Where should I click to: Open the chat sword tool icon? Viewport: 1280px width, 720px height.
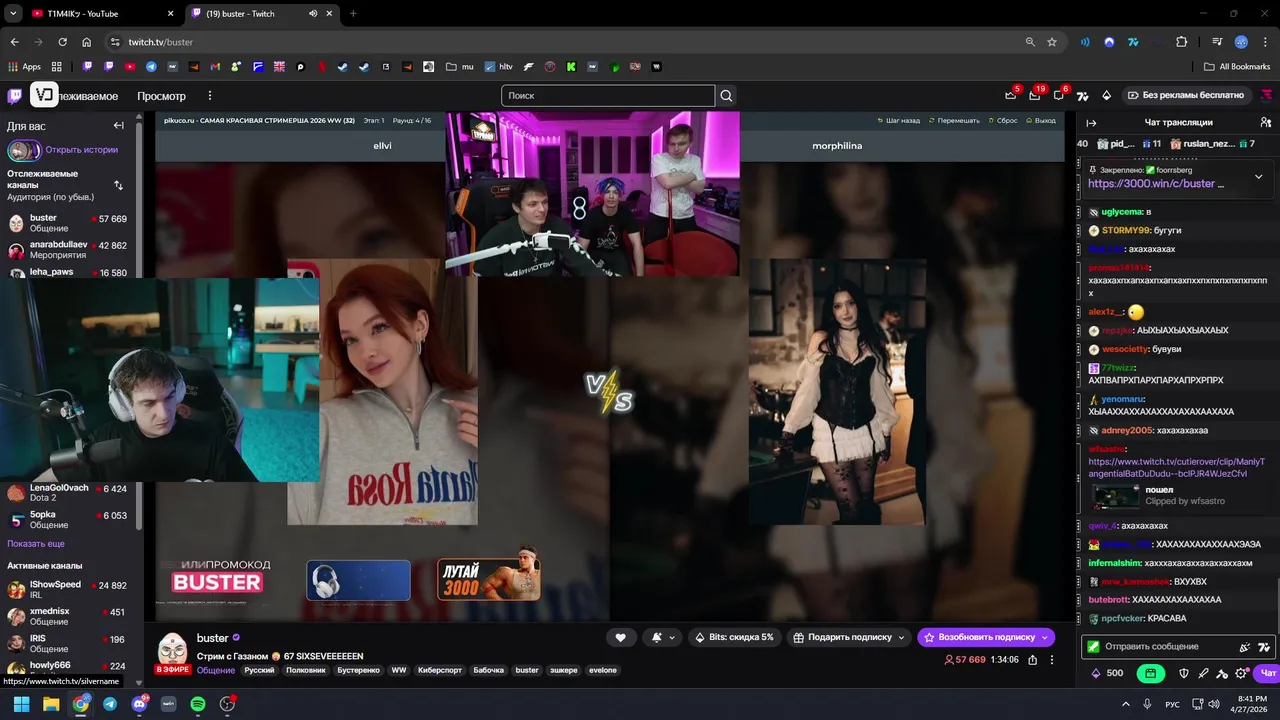(x=1203, y=673)
